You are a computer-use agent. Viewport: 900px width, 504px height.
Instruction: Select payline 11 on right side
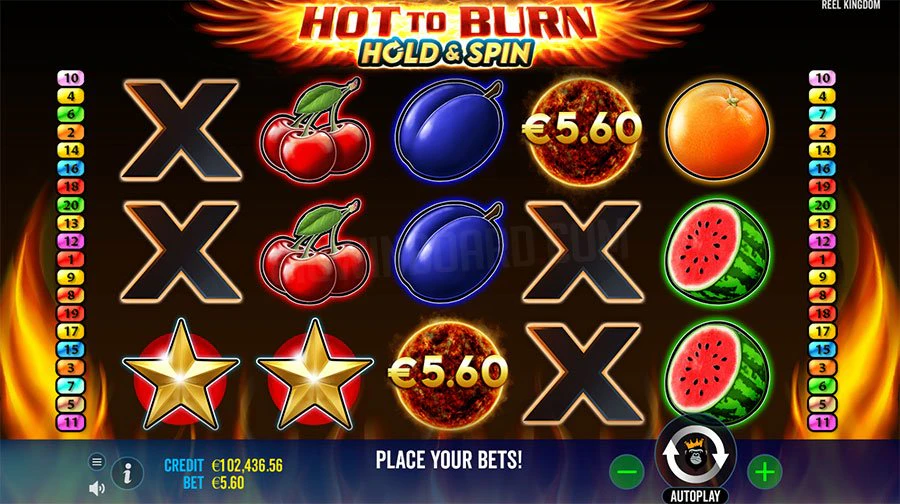(x=823, y=422)
